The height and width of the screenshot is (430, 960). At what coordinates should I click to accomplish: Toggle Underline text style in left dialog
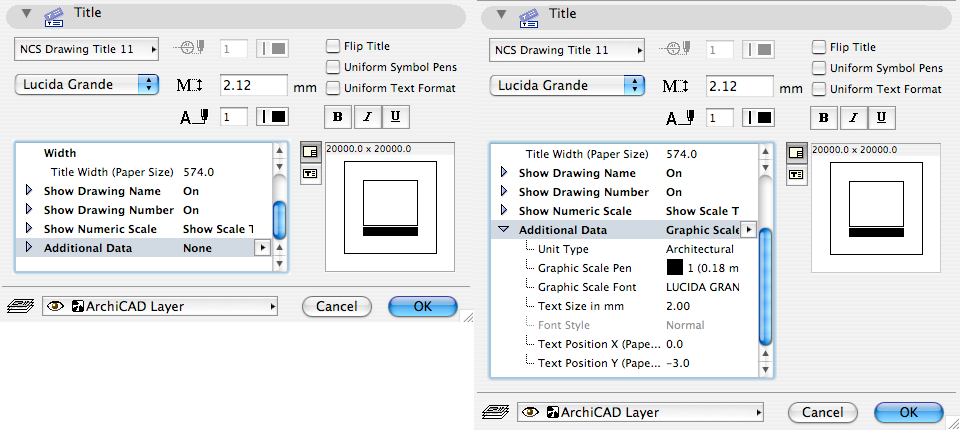click(x=396, y=116)
